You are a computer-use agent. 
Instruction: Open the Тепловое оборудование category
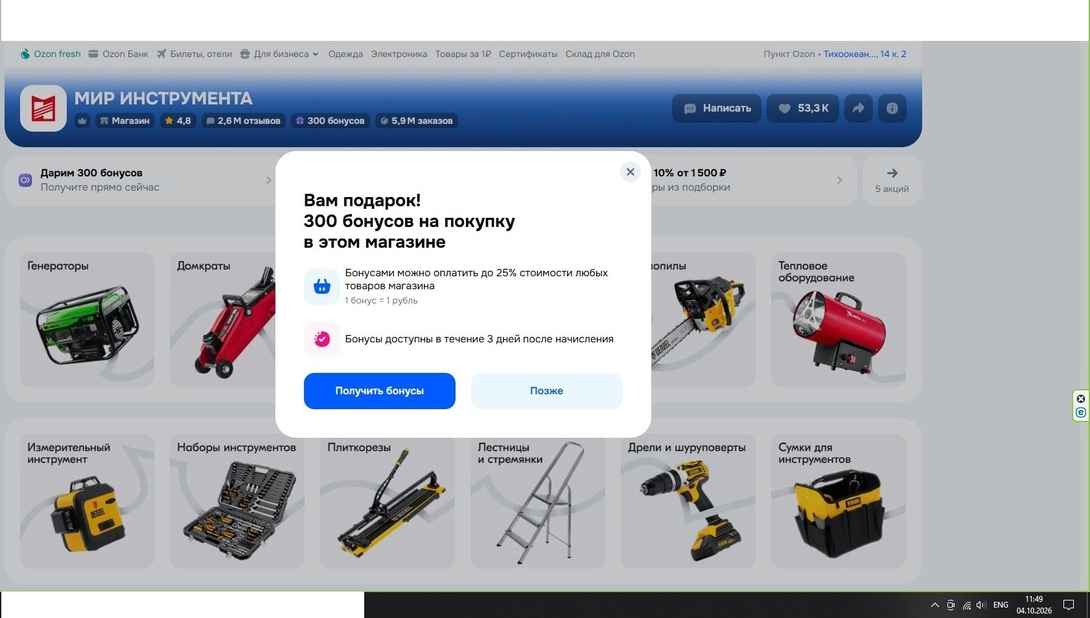(x=838, y=319)
